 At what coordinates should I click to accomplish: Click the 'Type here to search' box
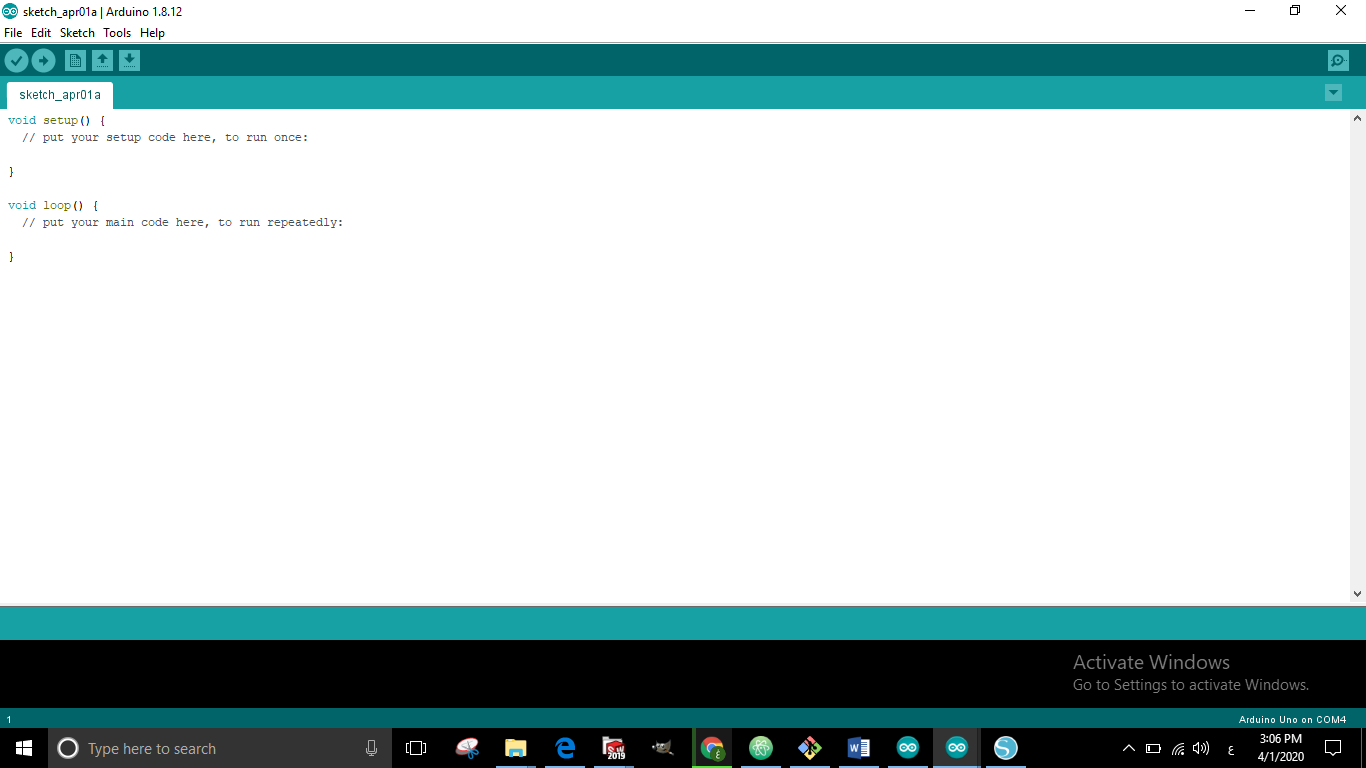220,748
